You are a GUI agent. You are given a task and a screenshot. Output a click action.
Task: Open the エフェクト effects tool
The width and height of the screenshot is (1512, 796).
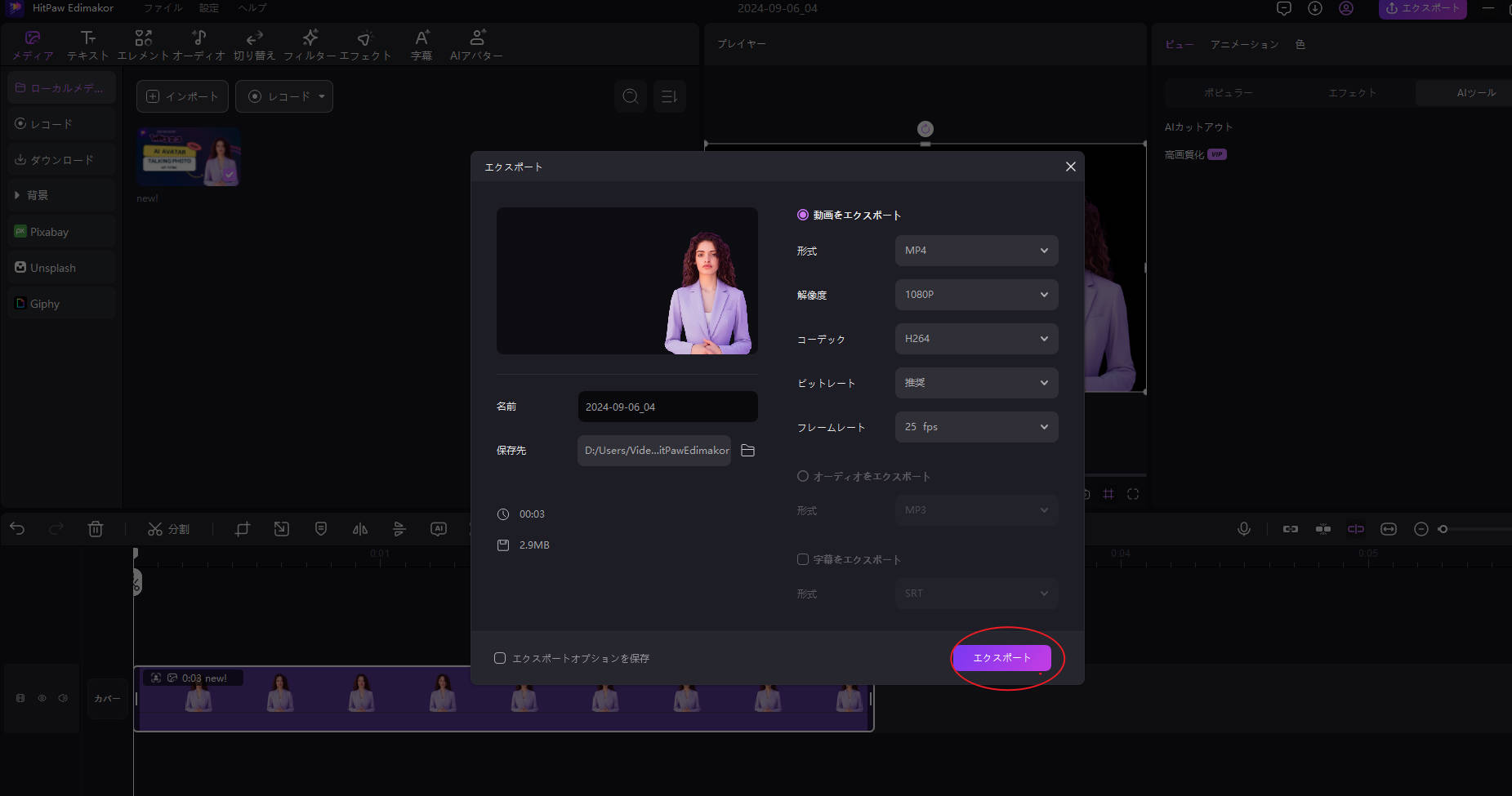click(x=365, y=45)
